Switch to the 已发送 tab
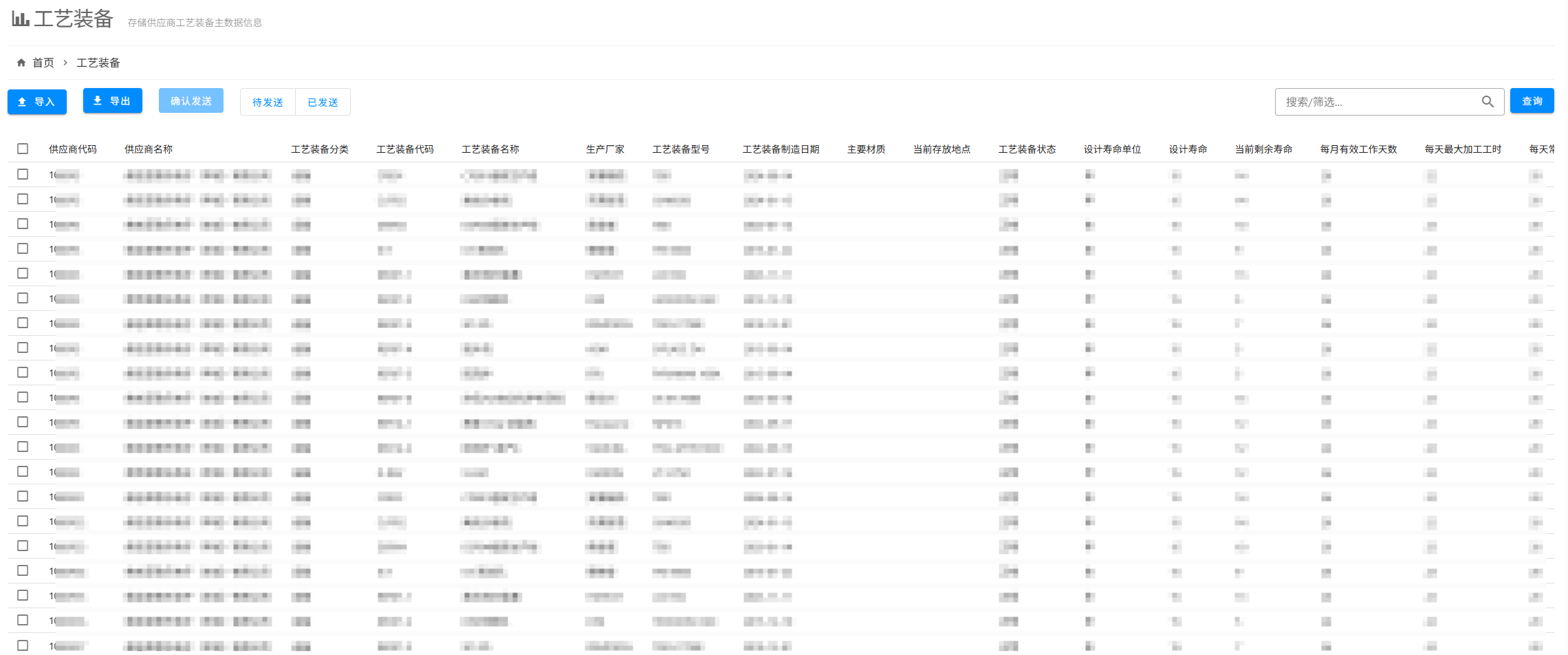Image resolution: width=1568 pixels, height=655 pixels. pos(323,102)
